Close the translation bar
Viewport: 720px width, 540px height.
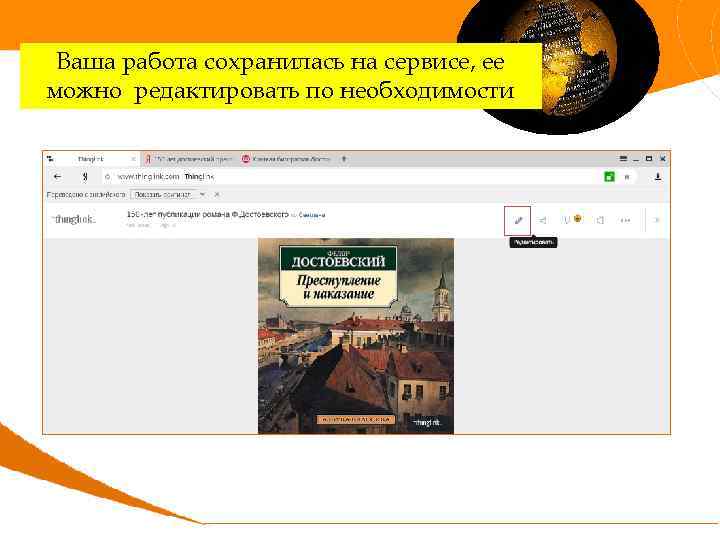(x=217, y=195)
